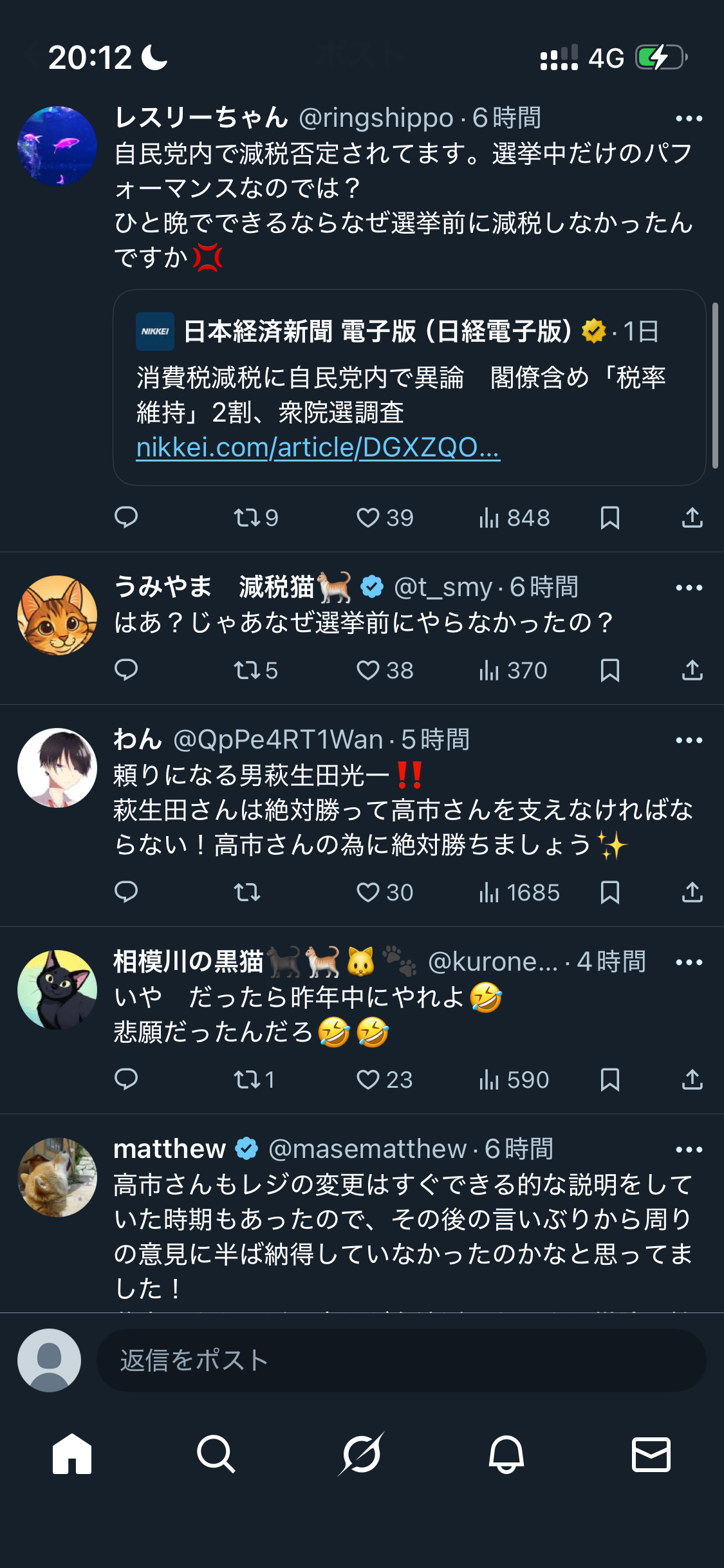This screenshot has width=724, height=1568.
Task: Reply to 相模川の黒猫's post
Action: [x=126, y=1079]
